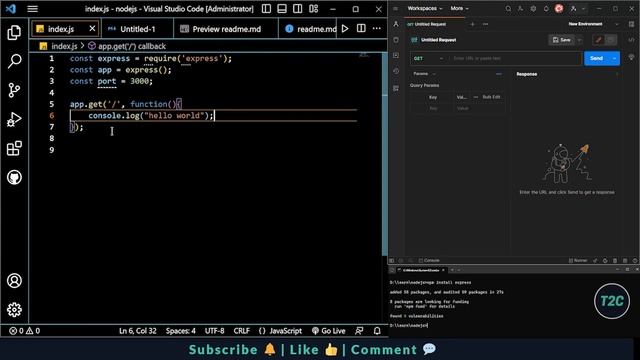Screen dimensions: 640x360
Task: Open the Accounts menu in VS Code
Action: point(14,281)
